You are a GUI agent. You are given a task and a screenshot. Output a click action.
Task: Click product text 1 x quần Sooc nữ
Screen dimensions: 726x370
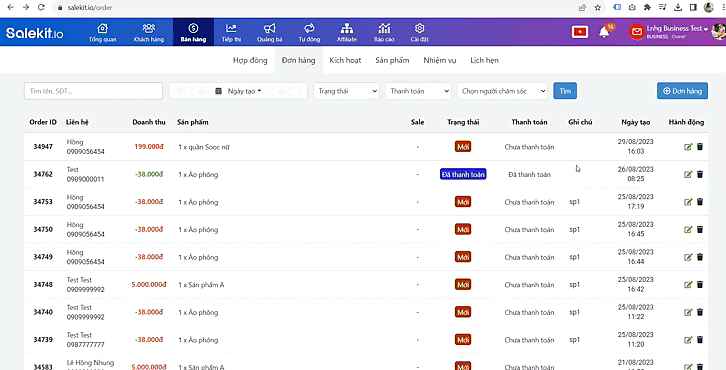[x=204, y=147]
